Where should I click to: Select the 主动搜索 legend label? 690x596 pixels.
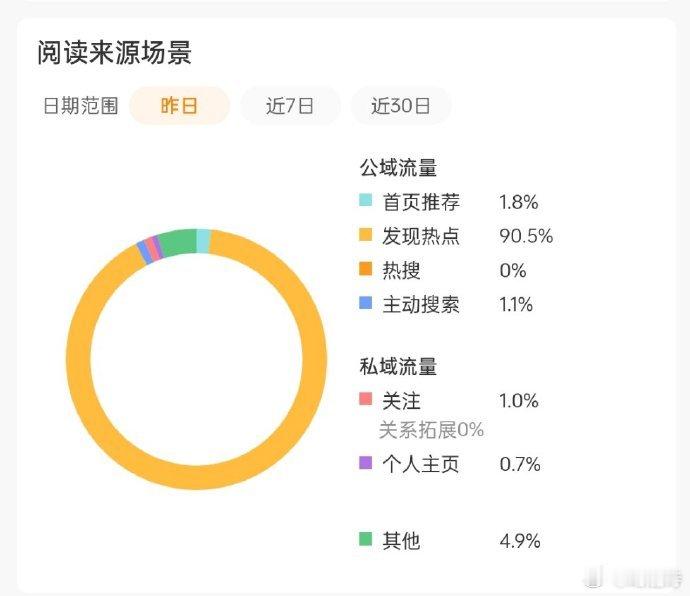pyautogui.click(x=421, y=304)
